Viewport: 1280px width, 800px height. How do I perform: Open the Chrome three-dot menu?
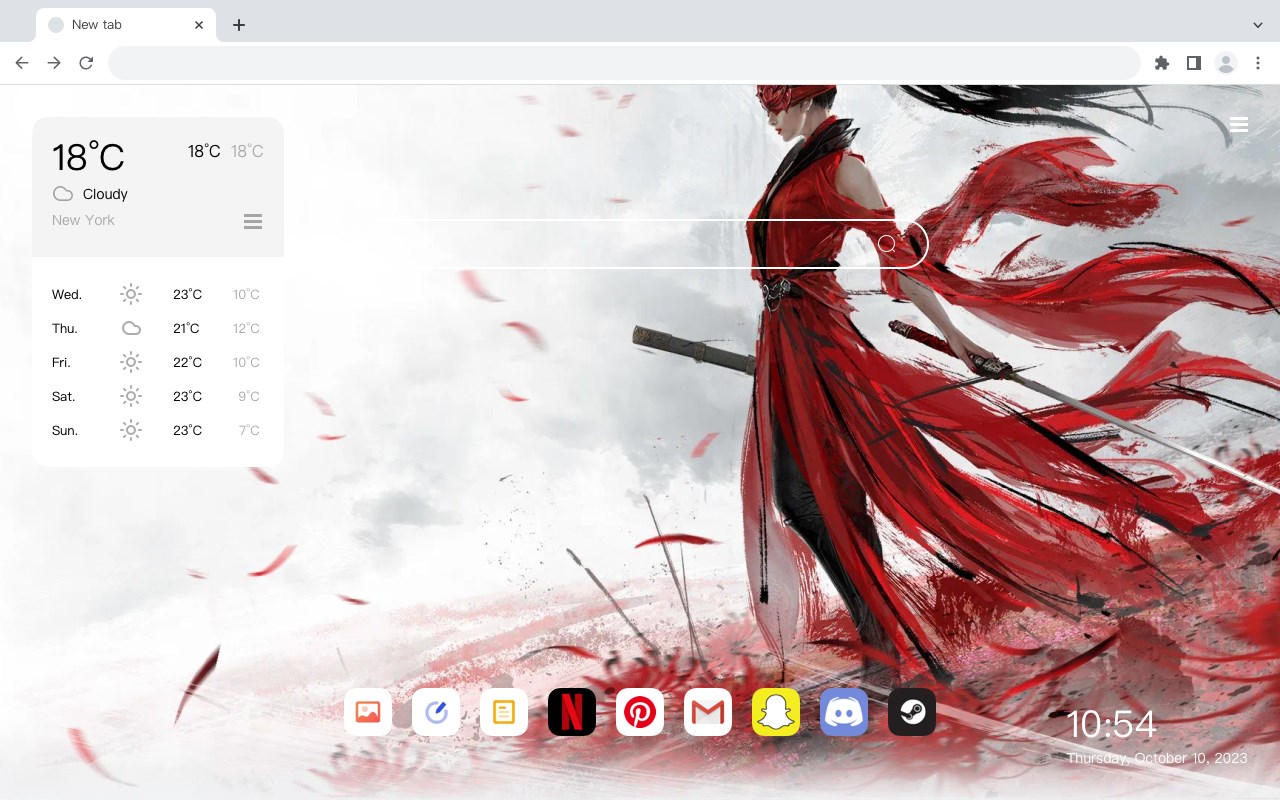(x=1258, y=63)
